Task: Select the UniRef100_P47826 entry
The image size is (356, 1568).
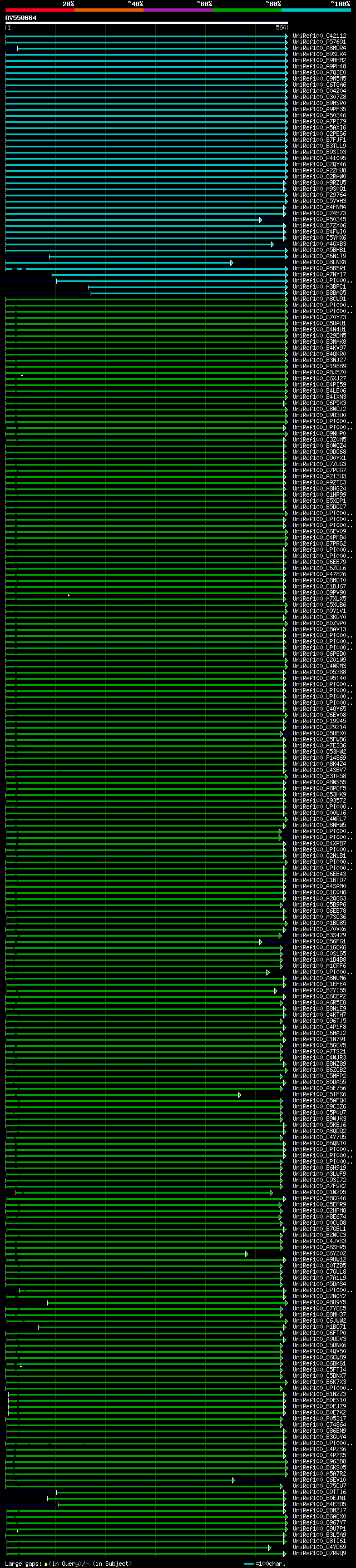Action: [319, 574]
